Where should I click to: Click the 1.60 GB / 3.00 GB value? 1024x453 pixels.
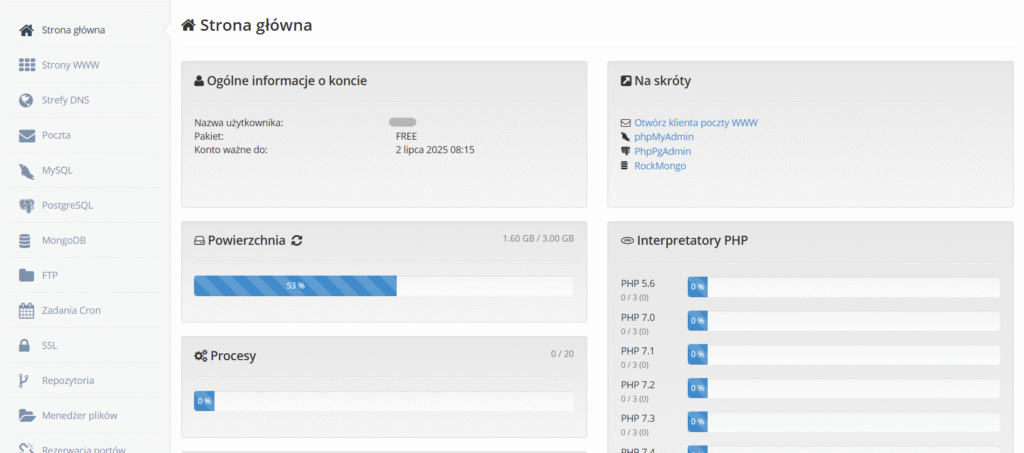pyautogui.click(x=538, y=239)
